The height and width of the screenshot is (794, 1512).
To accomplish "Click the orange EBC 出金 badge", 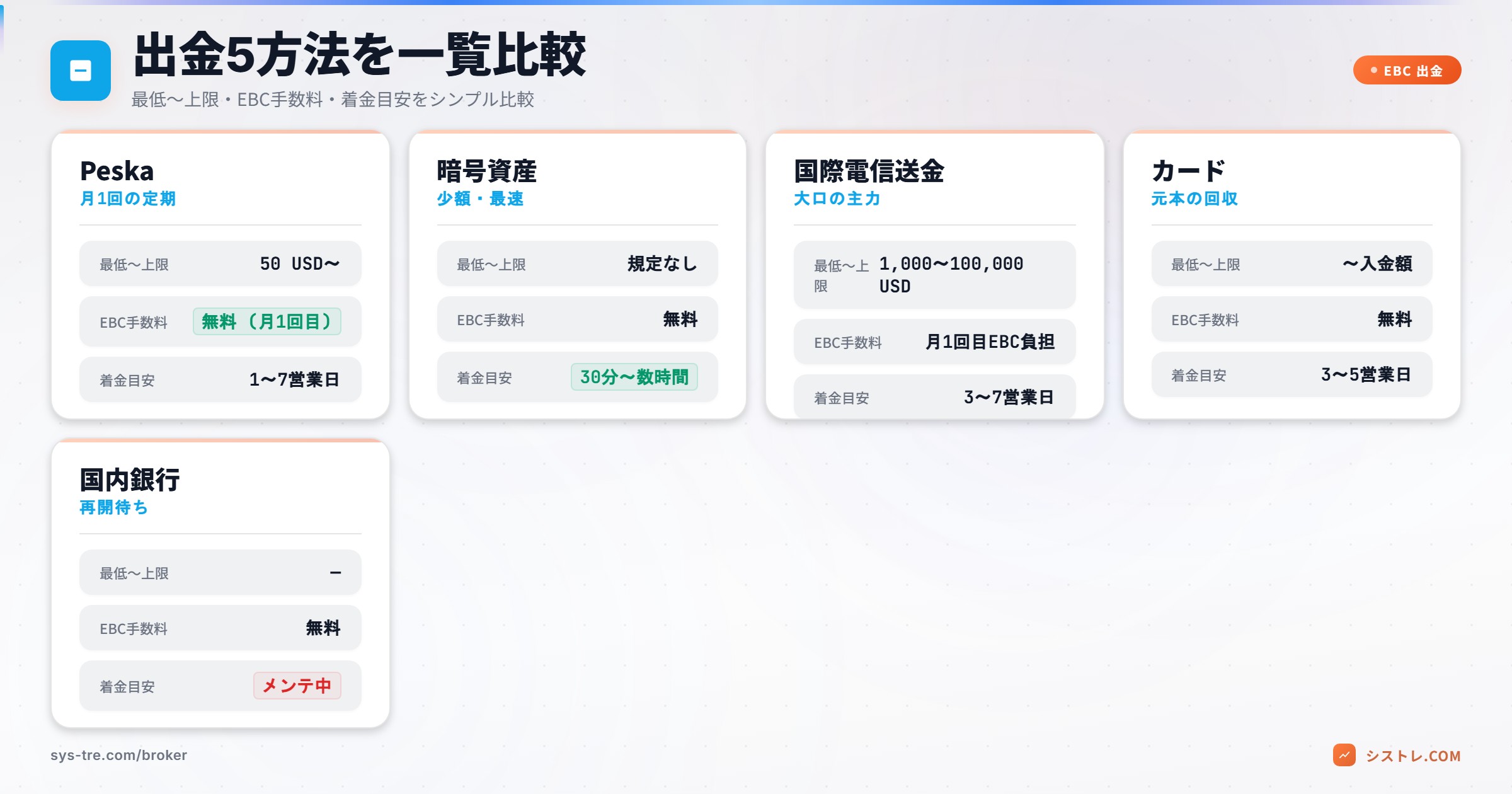I will pos(1407,70).
